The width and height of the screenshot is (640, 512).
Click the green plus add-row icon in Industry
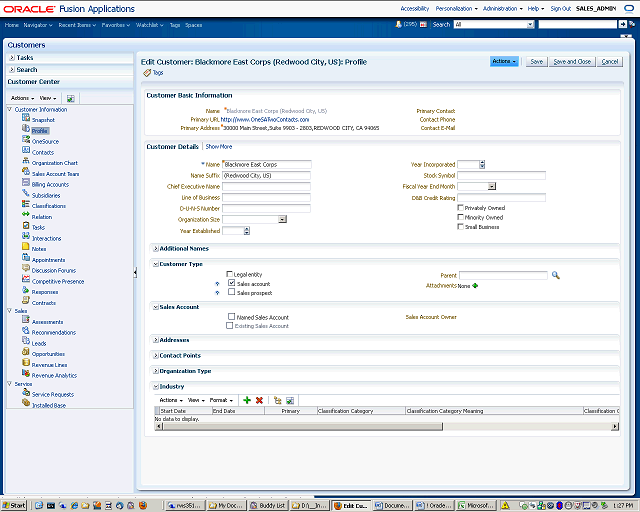coord(247,400)
